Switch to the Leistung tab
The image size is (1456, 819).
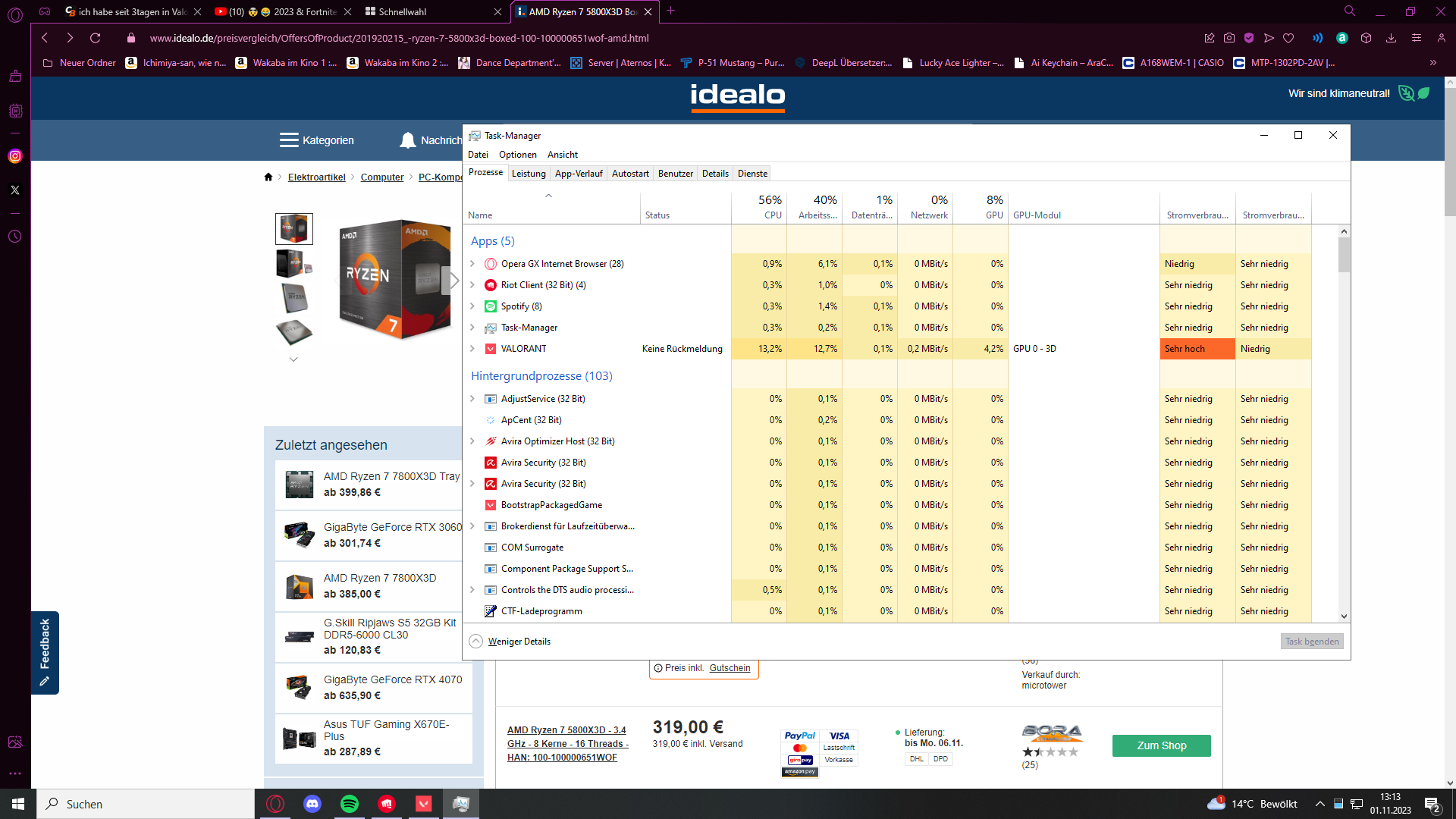(x=529, y=174)
